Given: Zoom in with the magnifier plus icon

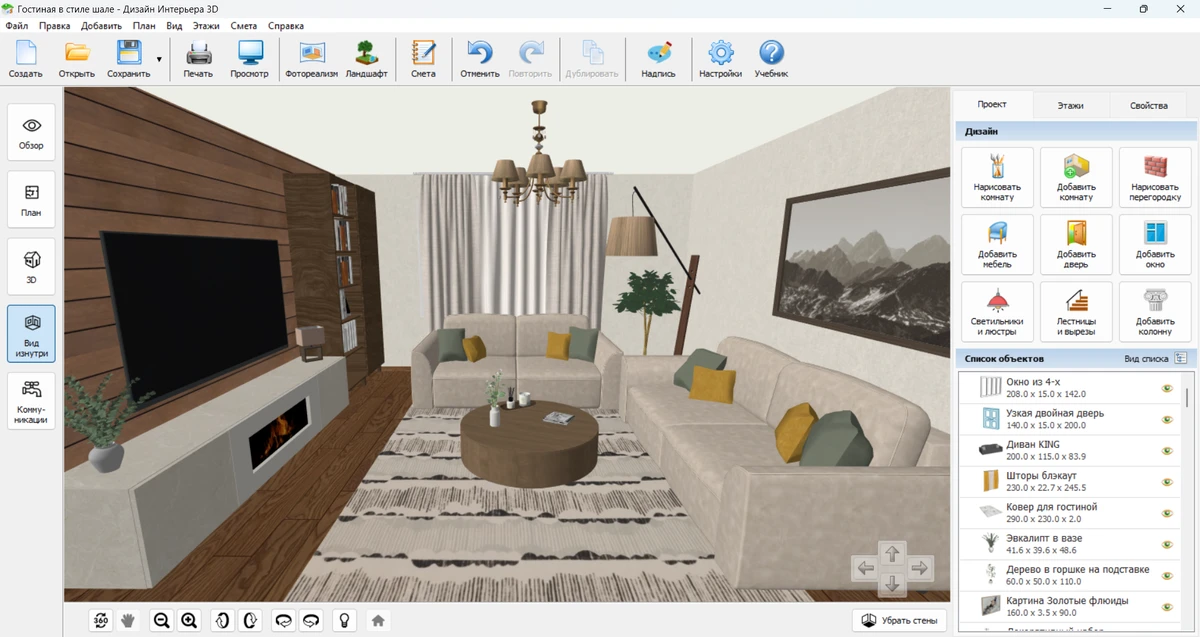Looking at the screenshot, I should 189,620.
